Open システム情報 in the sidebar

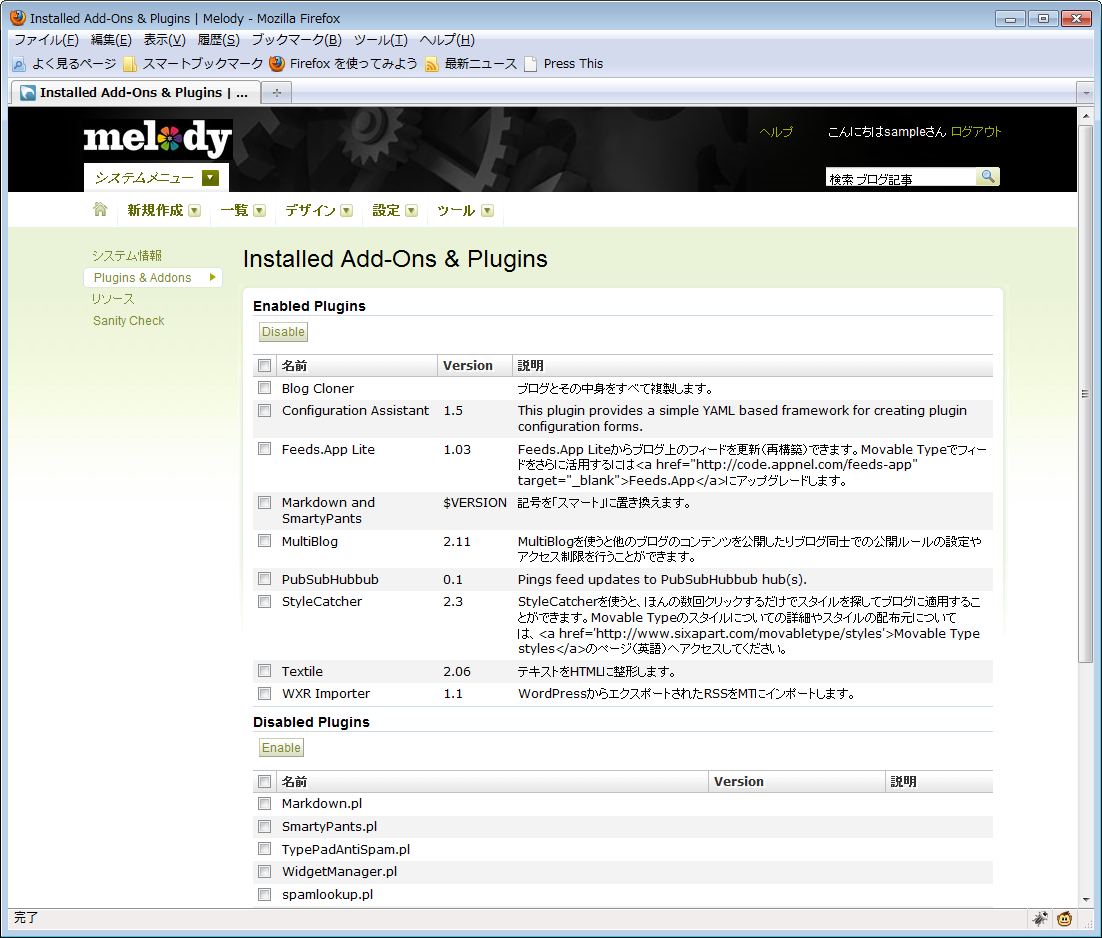(127, 255)
